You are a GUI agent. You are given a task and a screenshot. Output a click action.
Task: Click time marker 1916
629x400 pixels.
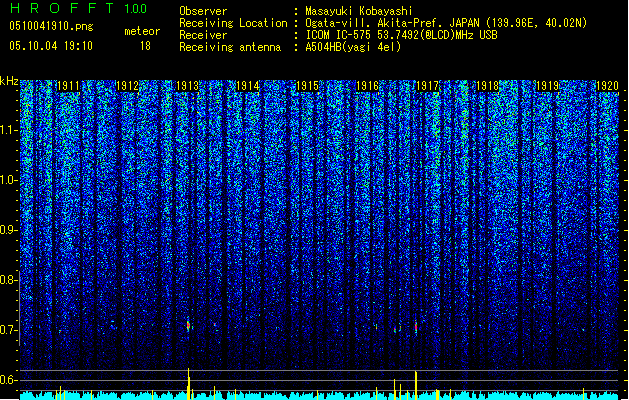pos(367,86)
